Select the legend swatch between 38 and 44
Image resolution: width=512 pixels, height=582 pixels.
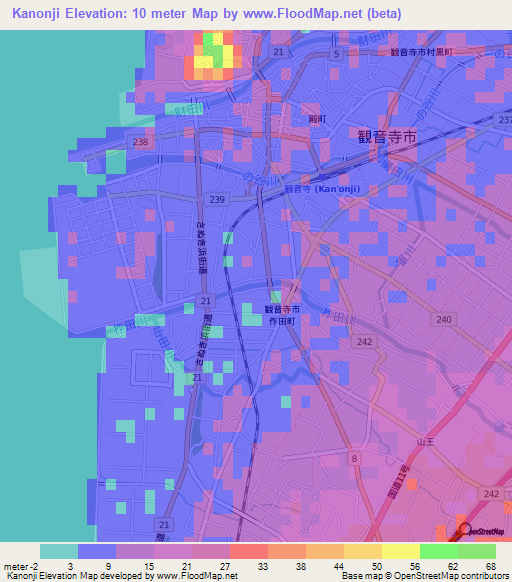point(325,552)
